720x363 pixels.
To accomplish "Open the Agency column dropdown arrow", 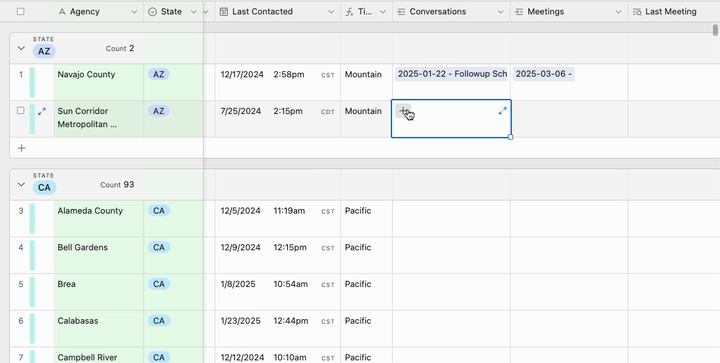I will [x=134, y=11].
